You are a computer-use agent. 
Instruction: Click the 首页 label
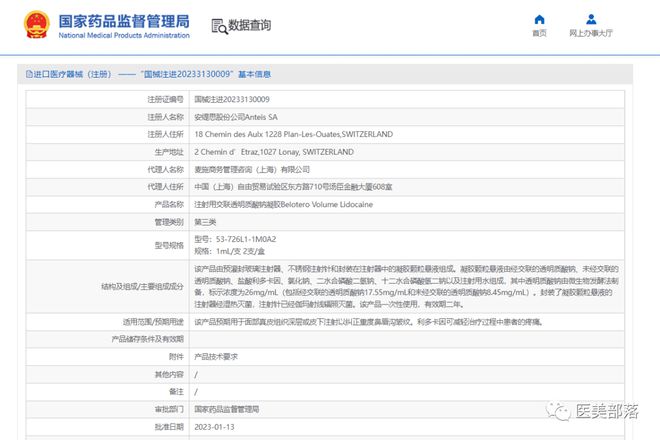click(x=539, y=33)
